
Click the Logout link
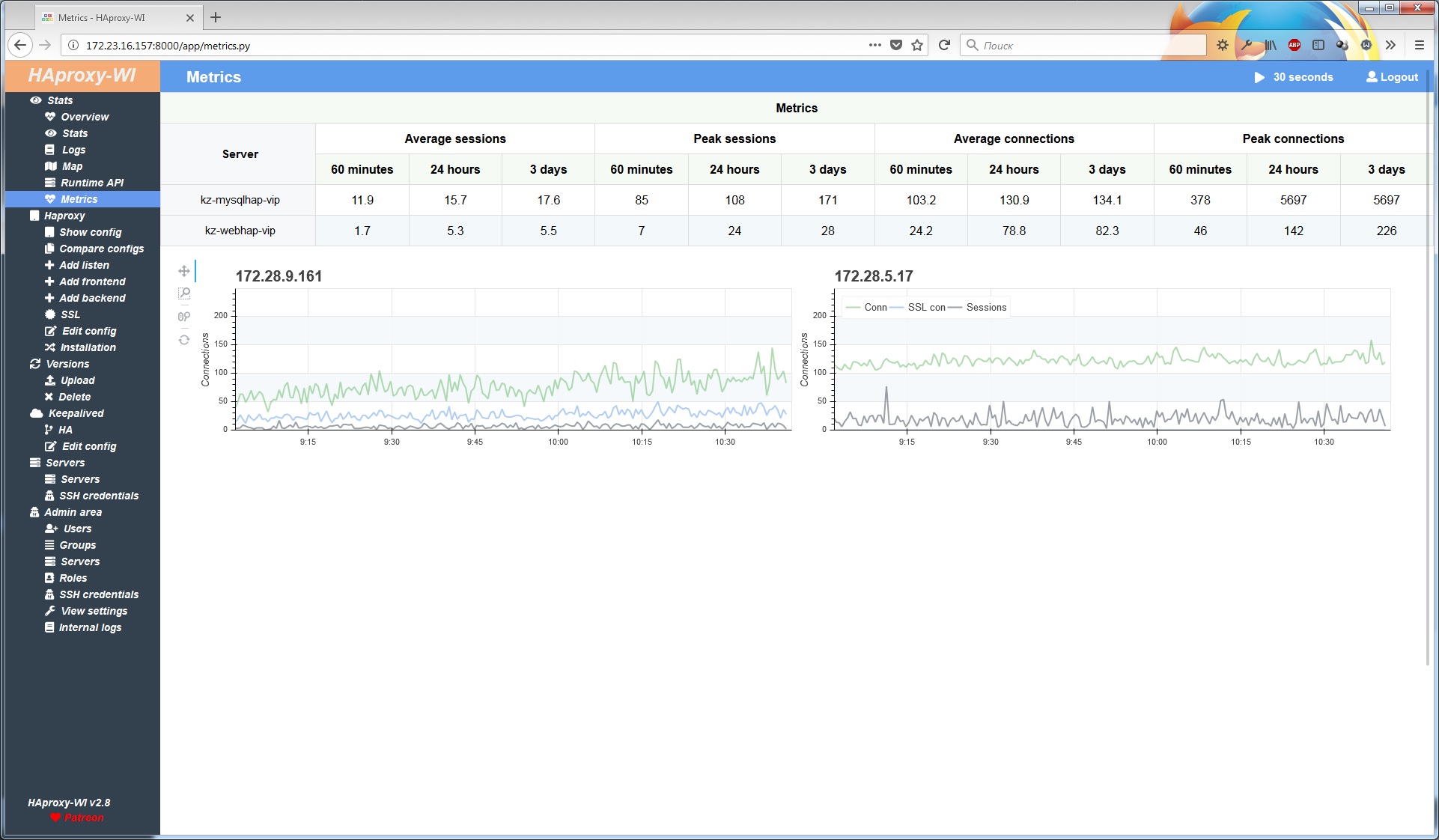[1393, 77]
